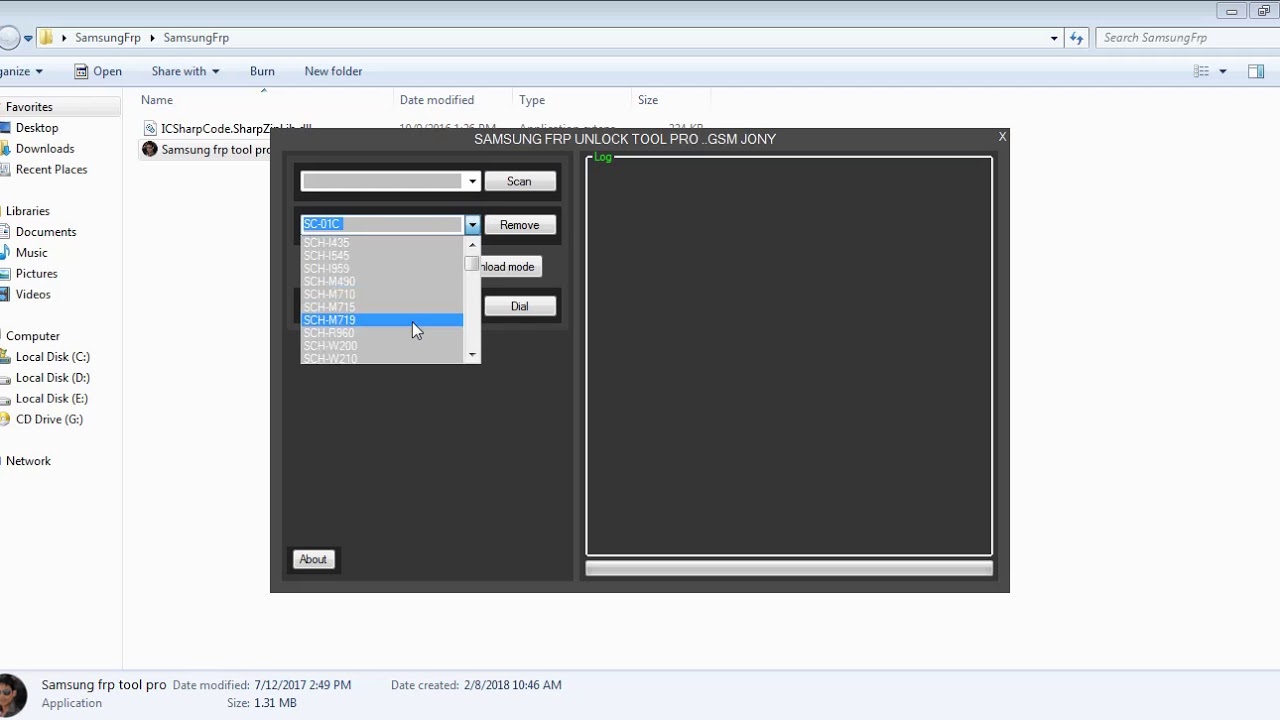1280x720 pixels.
Task: Toggle the preview pane icon
Action: [x=1256, y=71]
